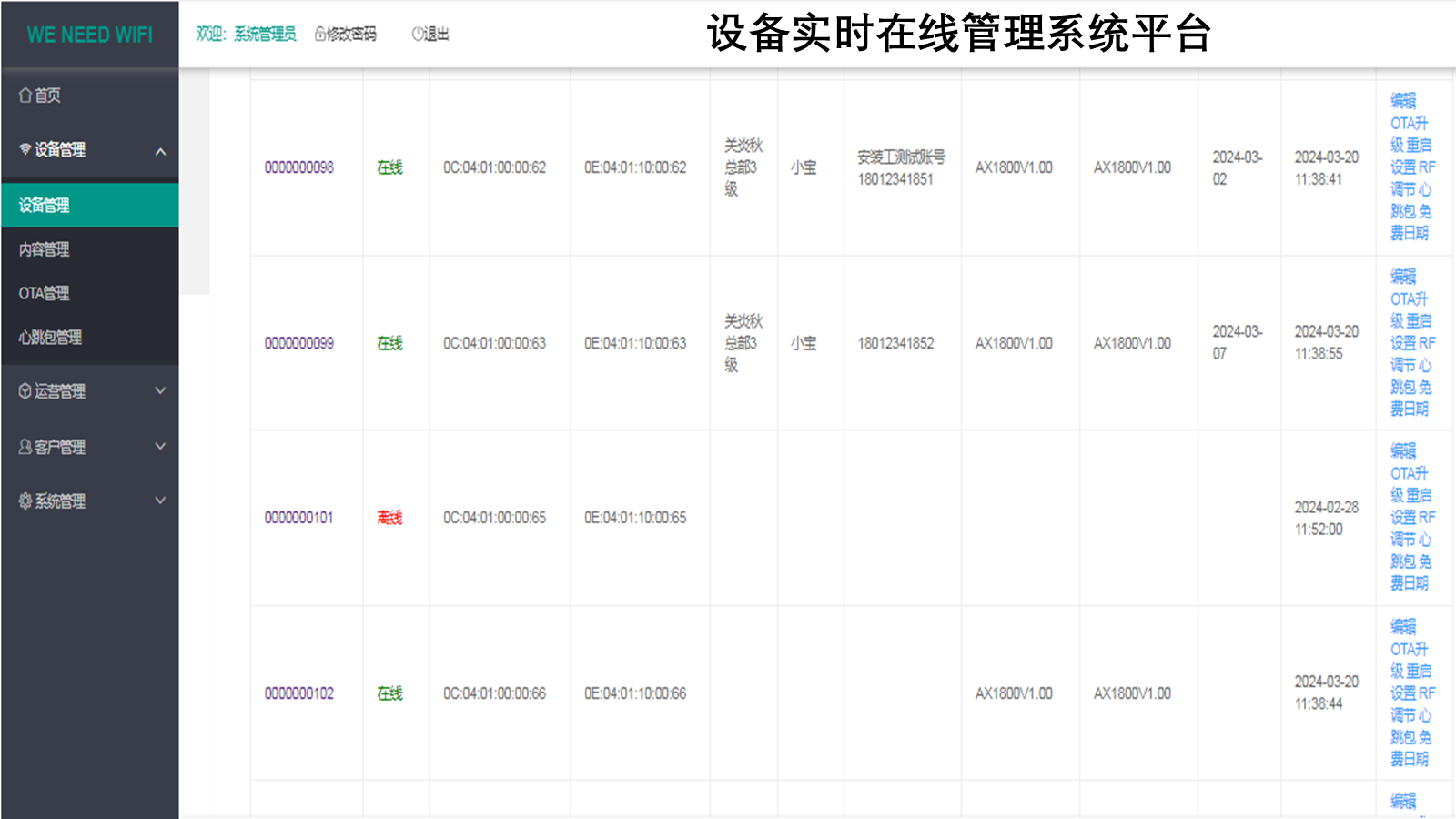Click the 运营管理 shield icon

coord(25,391)
